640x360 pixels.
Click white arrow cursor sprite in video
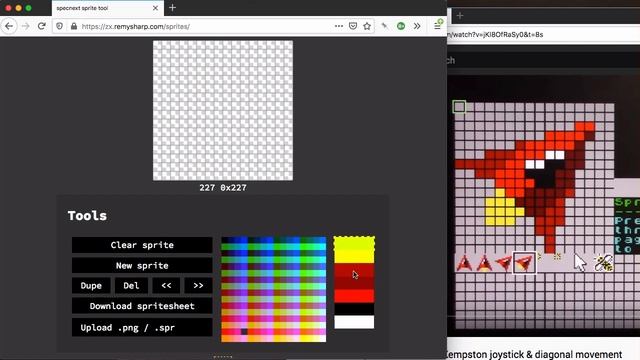(x=580, y=262)
